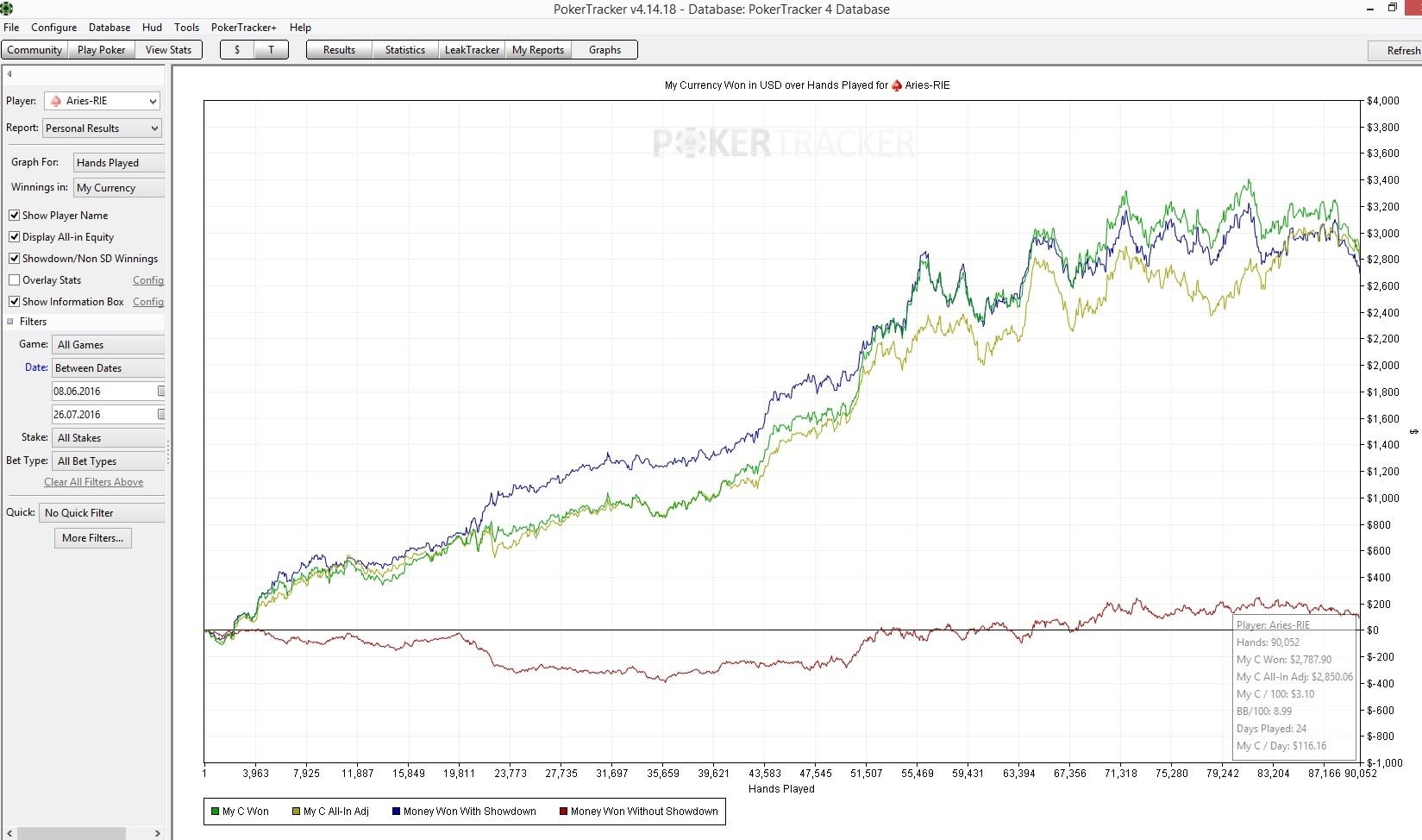Click Clear All Filters Above link

pos(94,482)
